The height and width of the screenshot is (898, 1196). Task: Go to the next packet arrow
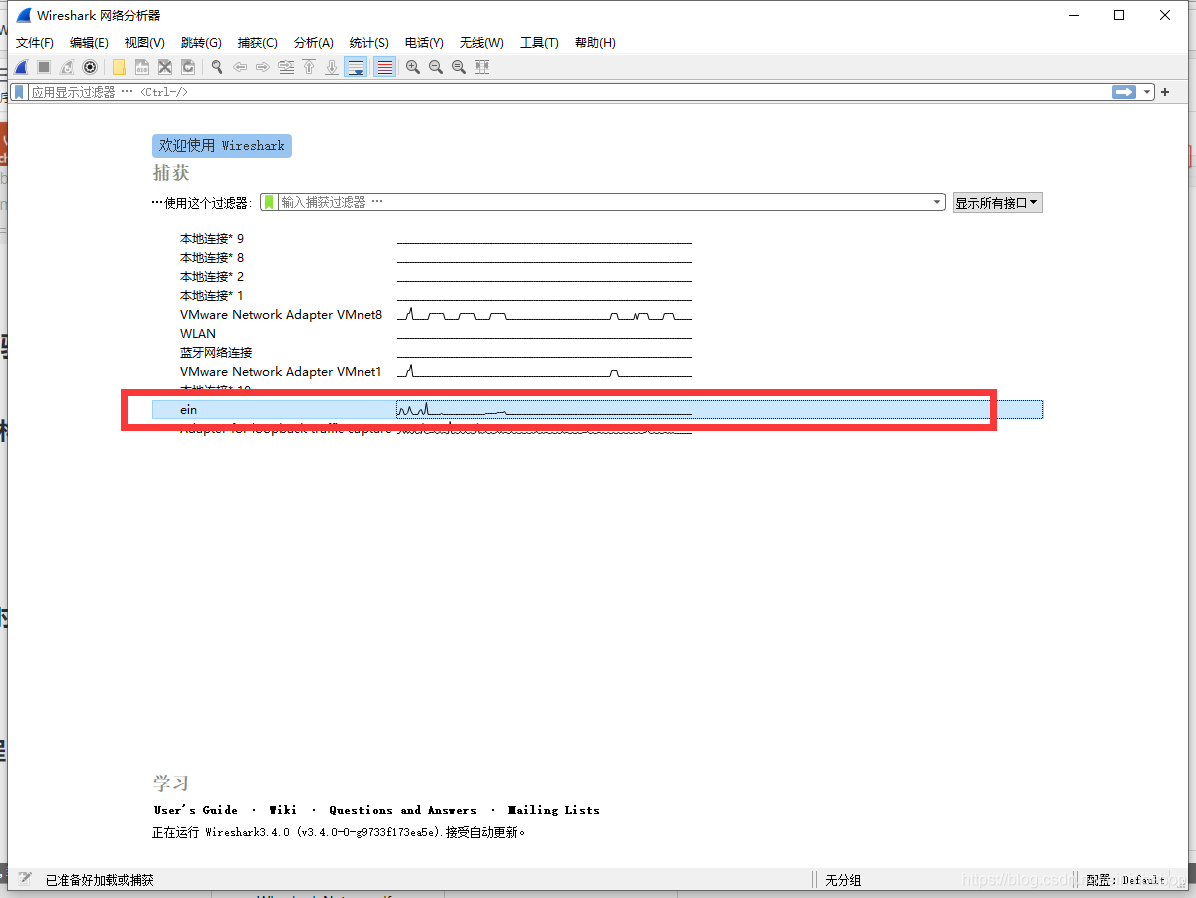click(x=263, y=67)
